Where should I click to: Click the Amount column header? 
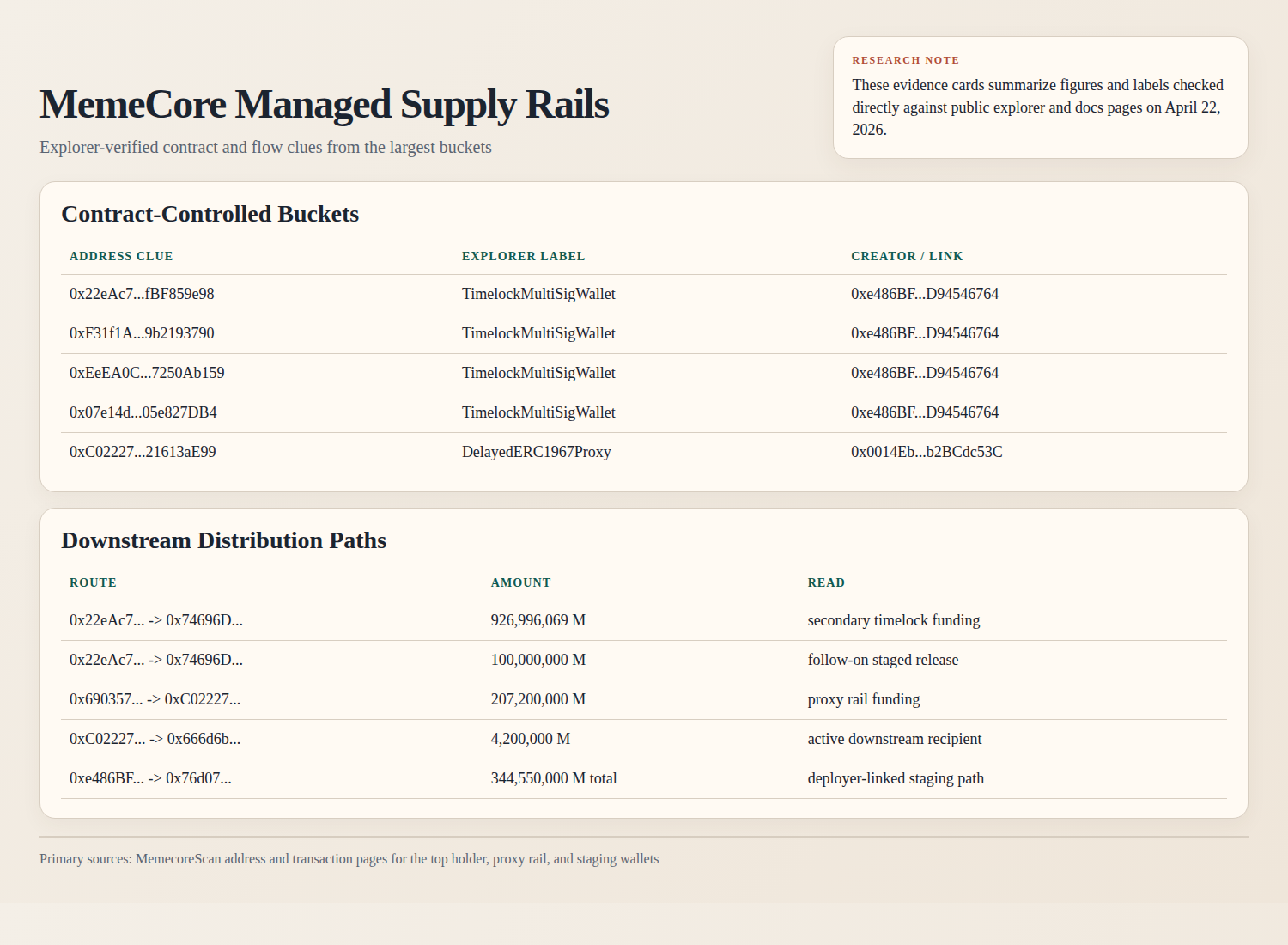(520, 582)
